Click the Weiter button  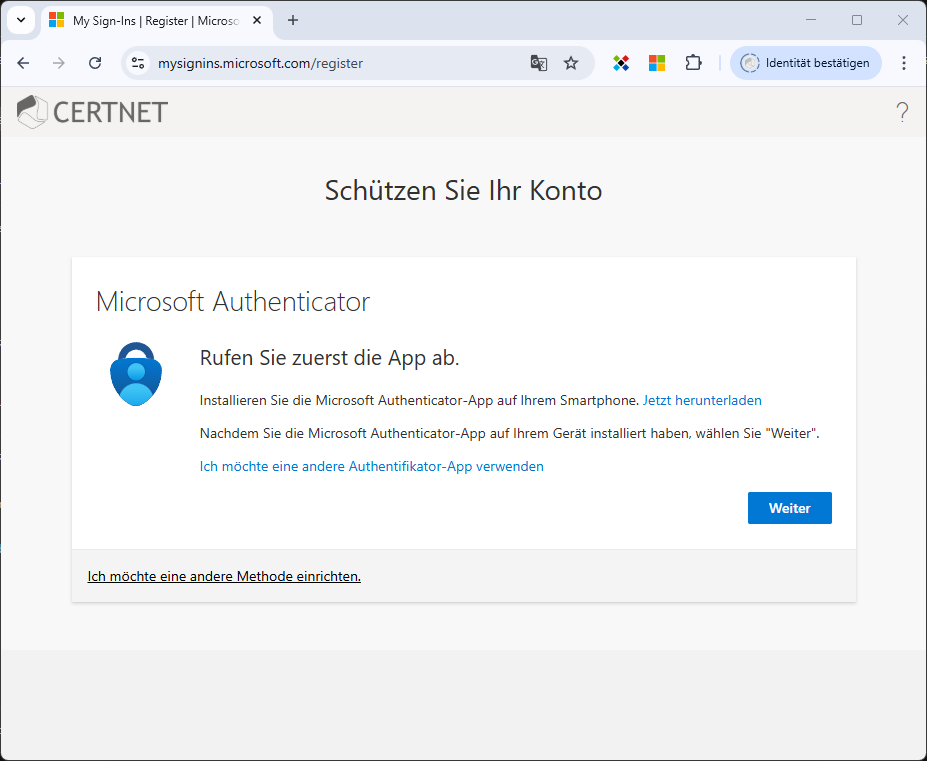coord(789,508)
